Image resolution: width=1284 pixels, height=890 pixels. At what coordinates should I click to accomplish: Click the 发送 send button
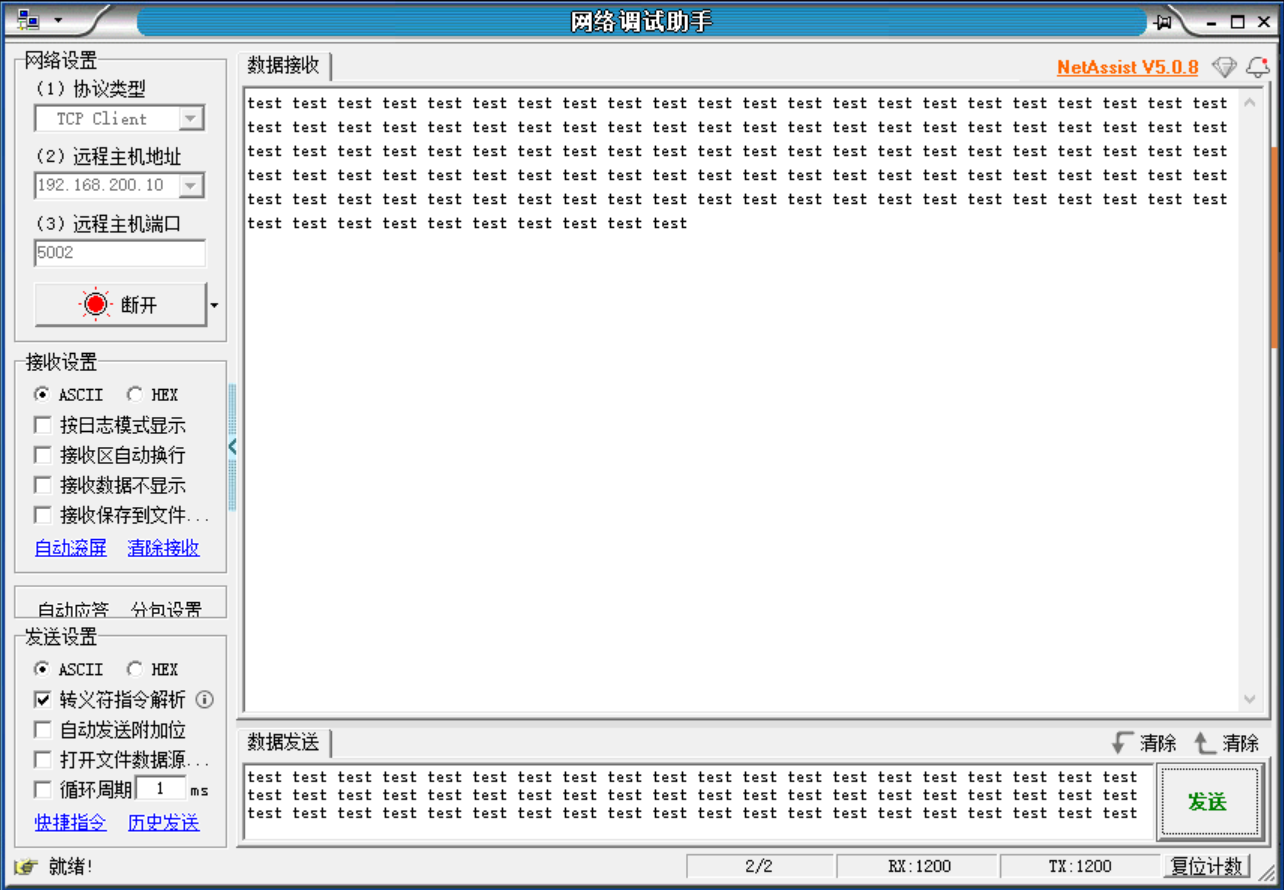(1208, 802)
